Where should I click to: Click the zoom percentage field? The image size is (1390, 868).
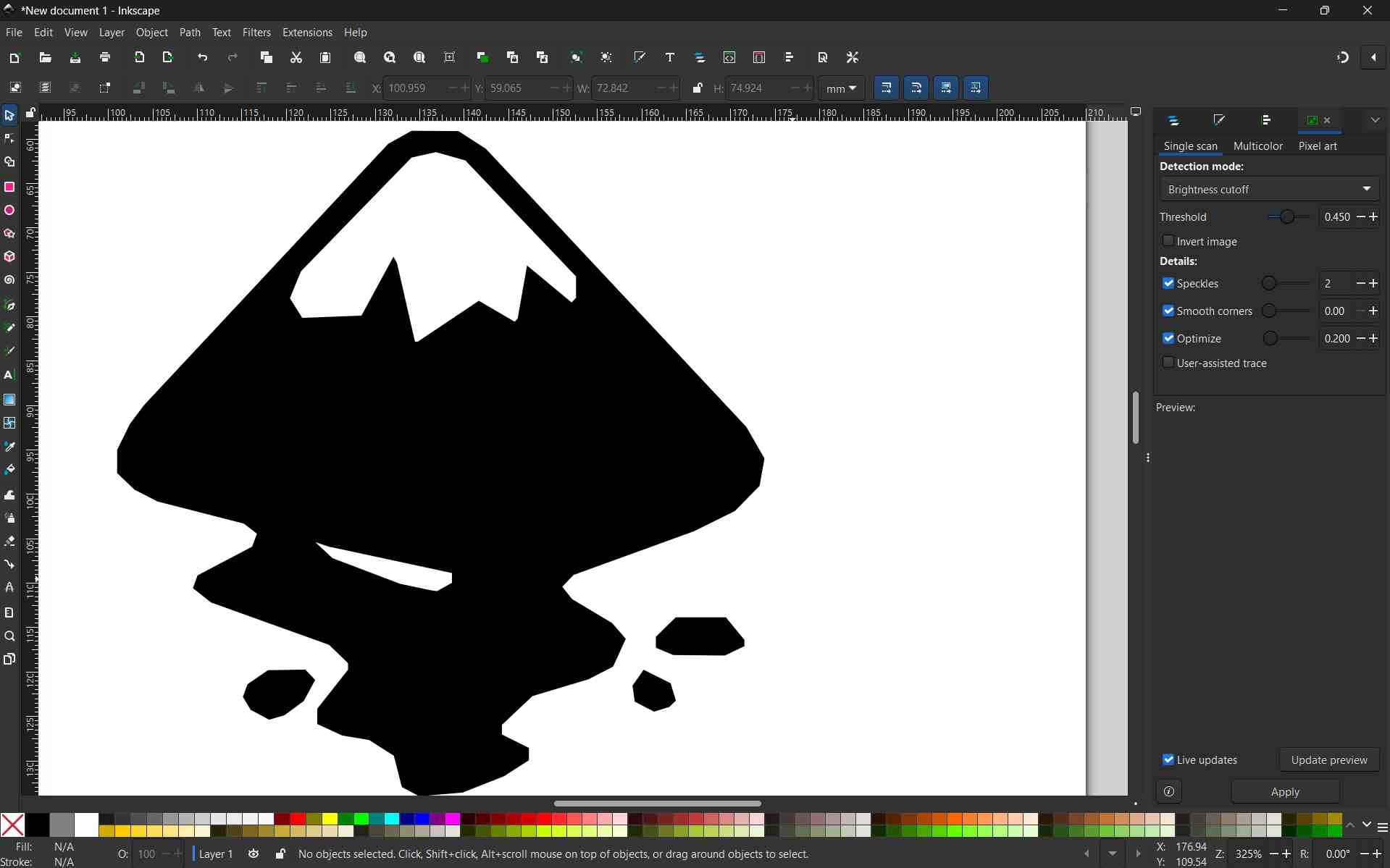click(1249, 854)
